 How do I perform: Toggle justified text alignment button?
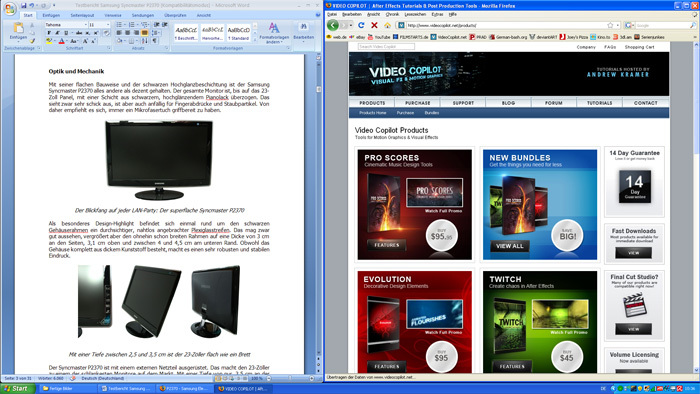(x=145, y=33)
